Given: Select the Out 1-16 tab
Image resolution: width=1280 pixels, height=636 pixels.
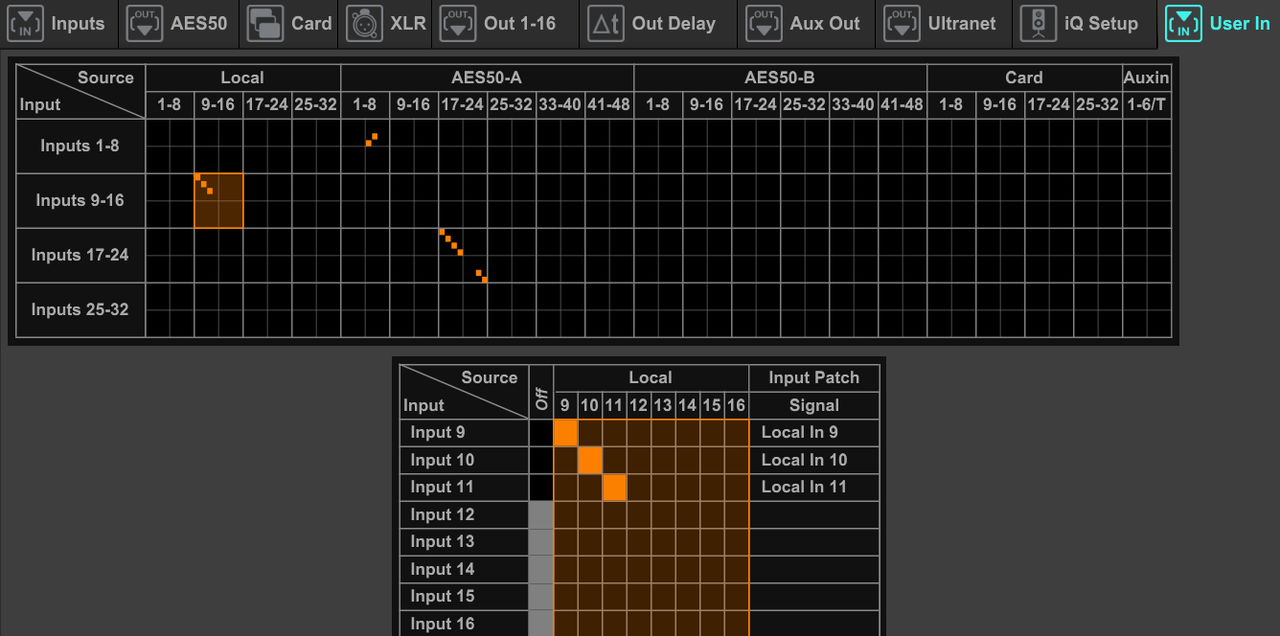Looking at the screenshot, I should (506, 23).
